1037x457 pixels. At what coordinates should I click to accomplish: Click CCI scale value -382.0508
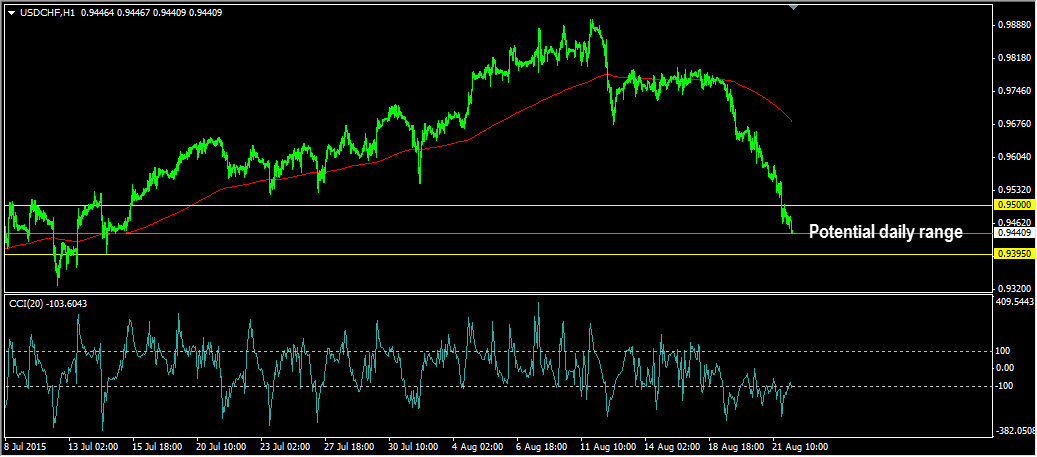[x=1016, y=431]
